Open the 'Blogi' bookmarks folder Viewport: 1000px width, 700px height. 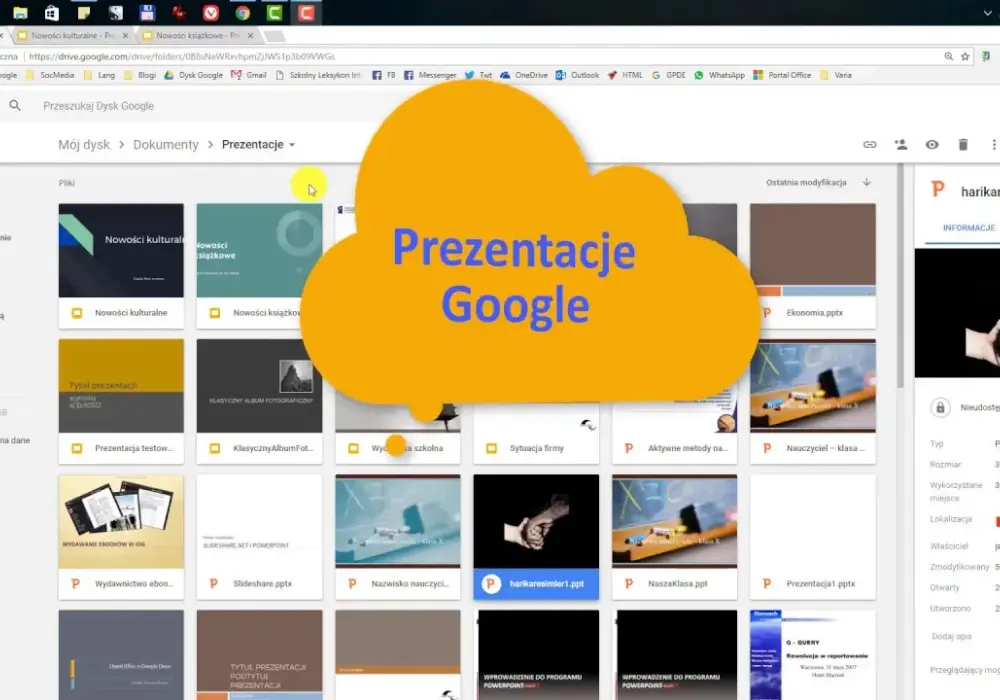click(140, 75)
